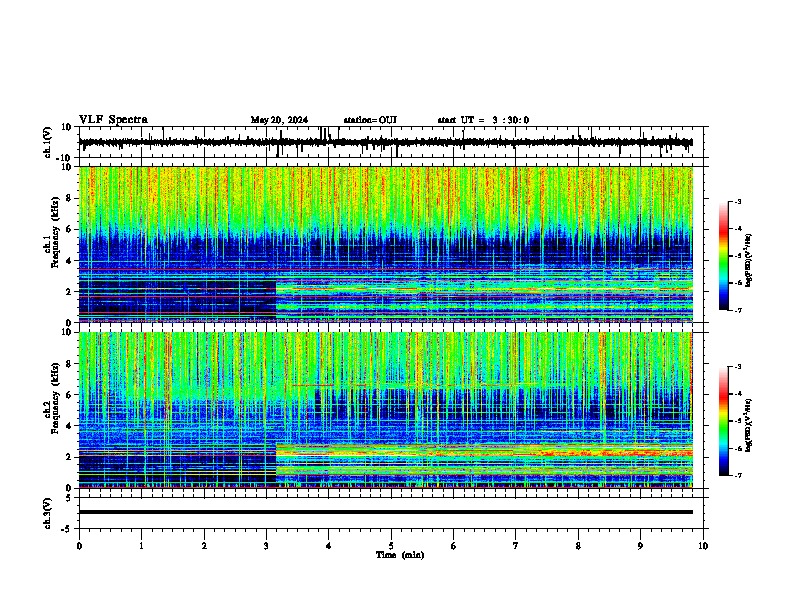792x612 pixels.
Task: Click the ch.1 spectrogram plot
Action: [x=385, y=244]
